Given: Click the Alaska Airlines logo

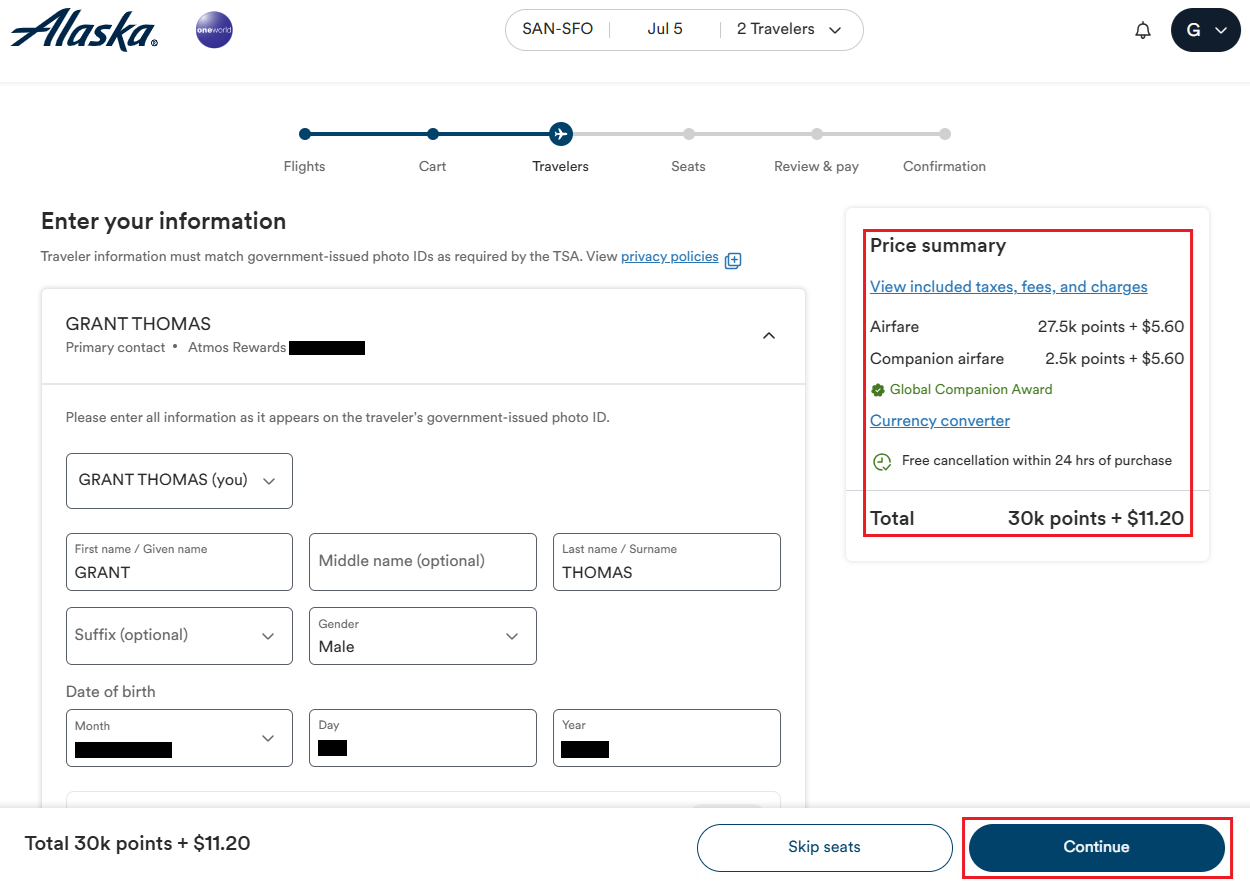Looking at the screenshot, I should coord(84,30).
